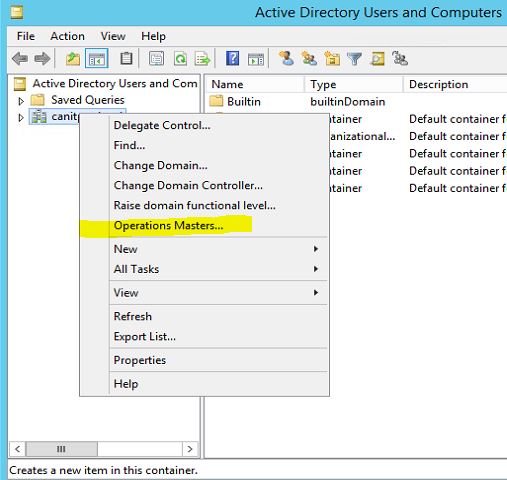This screenshot has width=507, height=480.
Task: Click the clipboard icon in the toolbar
Action: [126, 59]
